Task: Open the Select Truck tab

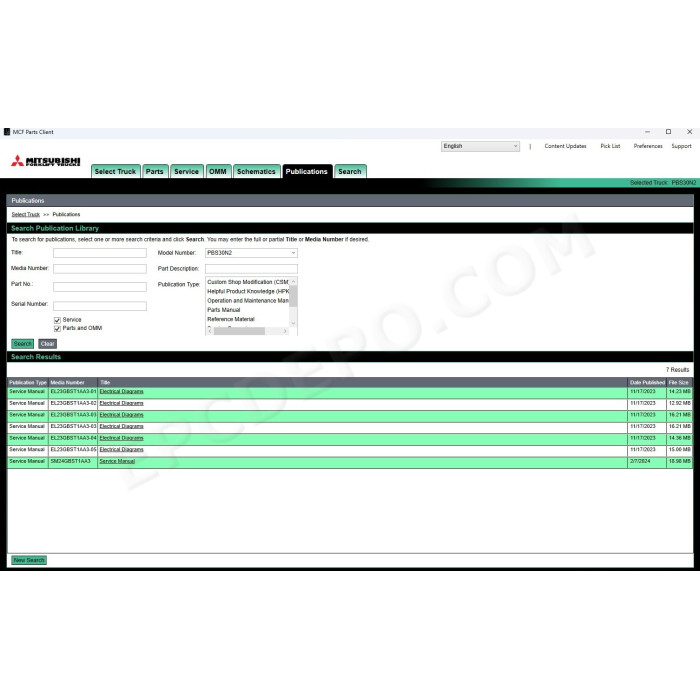Action: (116, 171)
